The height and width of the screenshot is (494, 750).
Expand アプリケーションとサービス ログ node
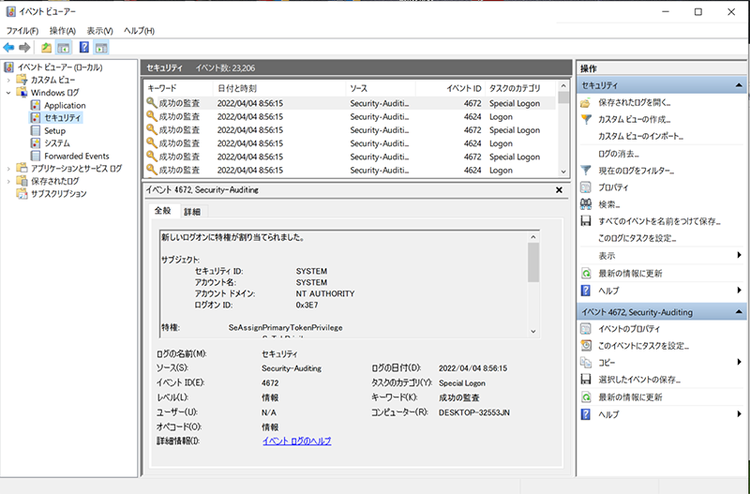click(8, 168)
